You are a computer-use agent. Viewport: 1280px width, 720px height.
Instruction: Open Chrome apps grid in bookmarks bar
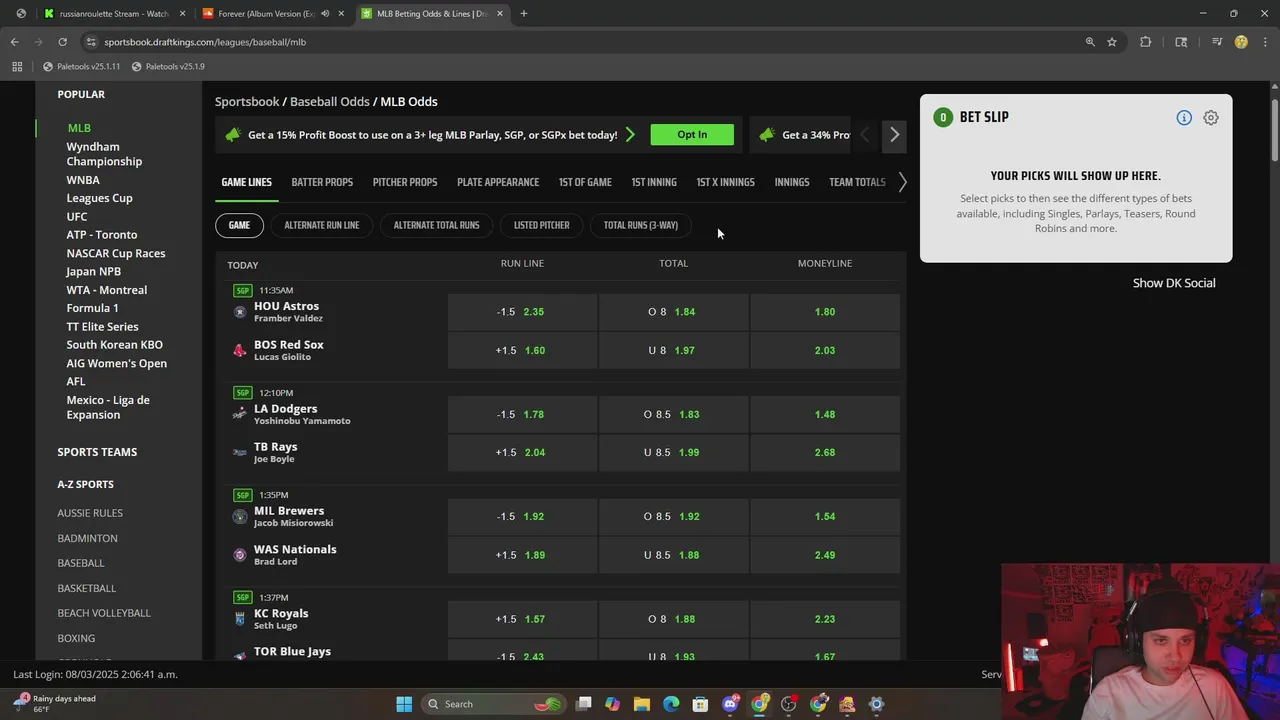[x=17, y=66]
